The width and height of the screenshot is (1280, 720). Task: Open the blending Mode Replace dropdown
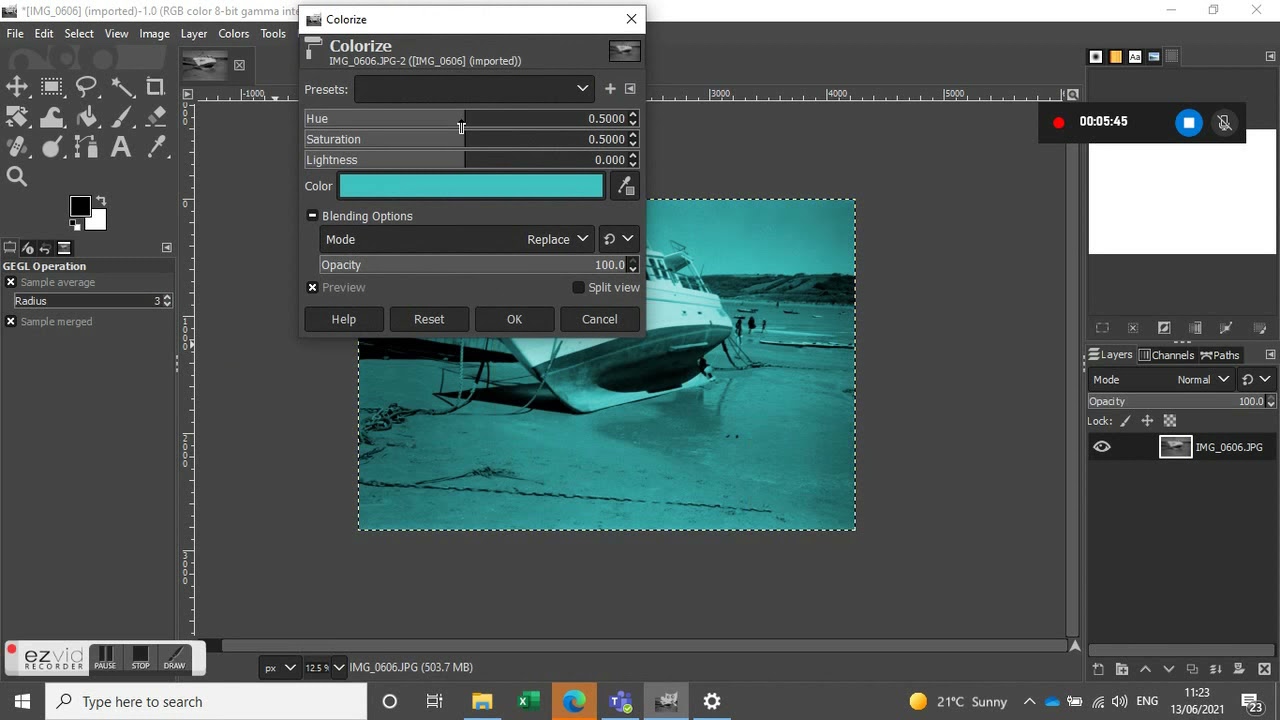(457, 239)
